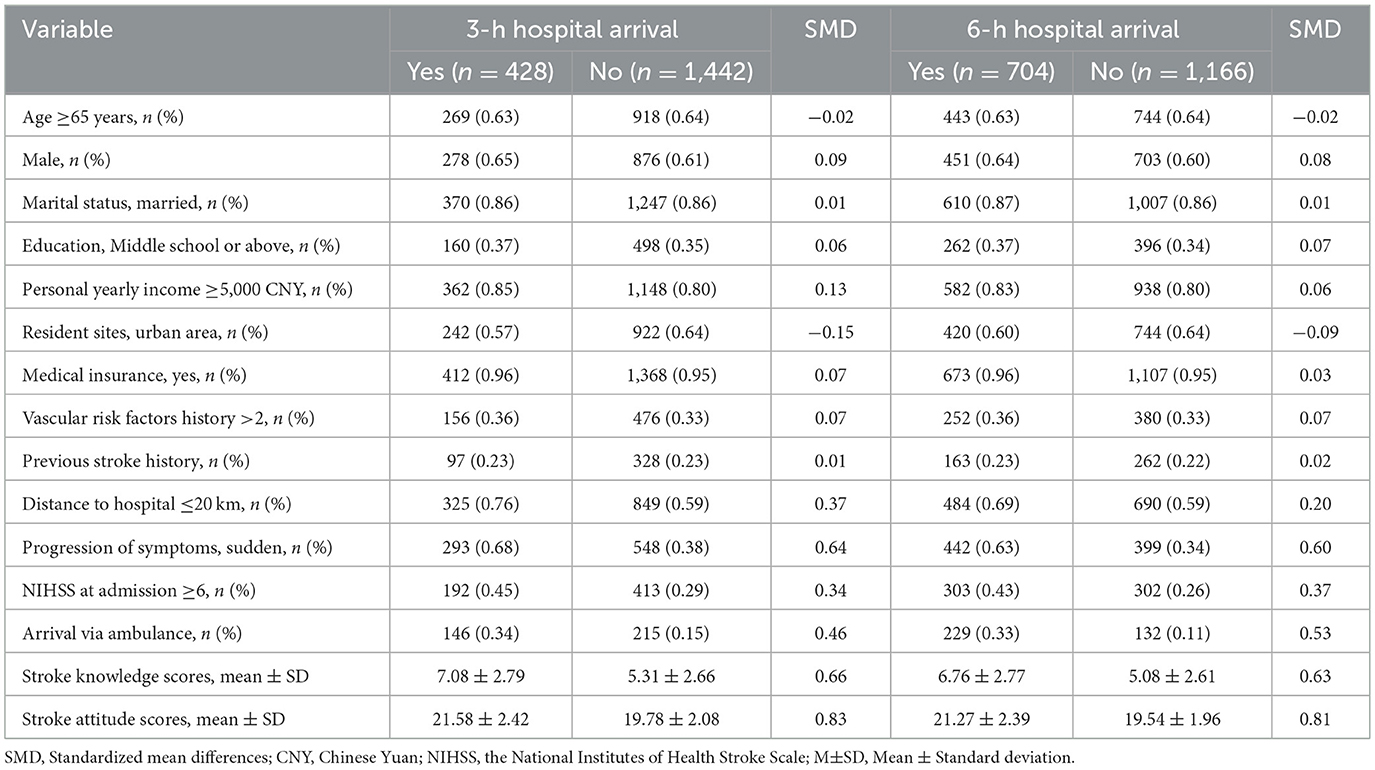Screen dimensions: 1375x770
Task: Click the "Yes (n = 704)" subheader
Action: click(980, 71)
